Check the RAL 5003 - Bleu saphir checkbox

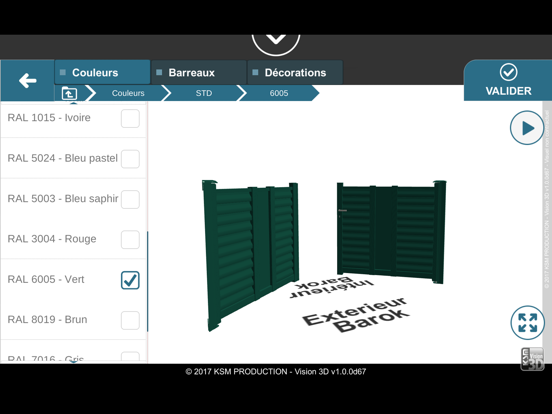(130, 199)
